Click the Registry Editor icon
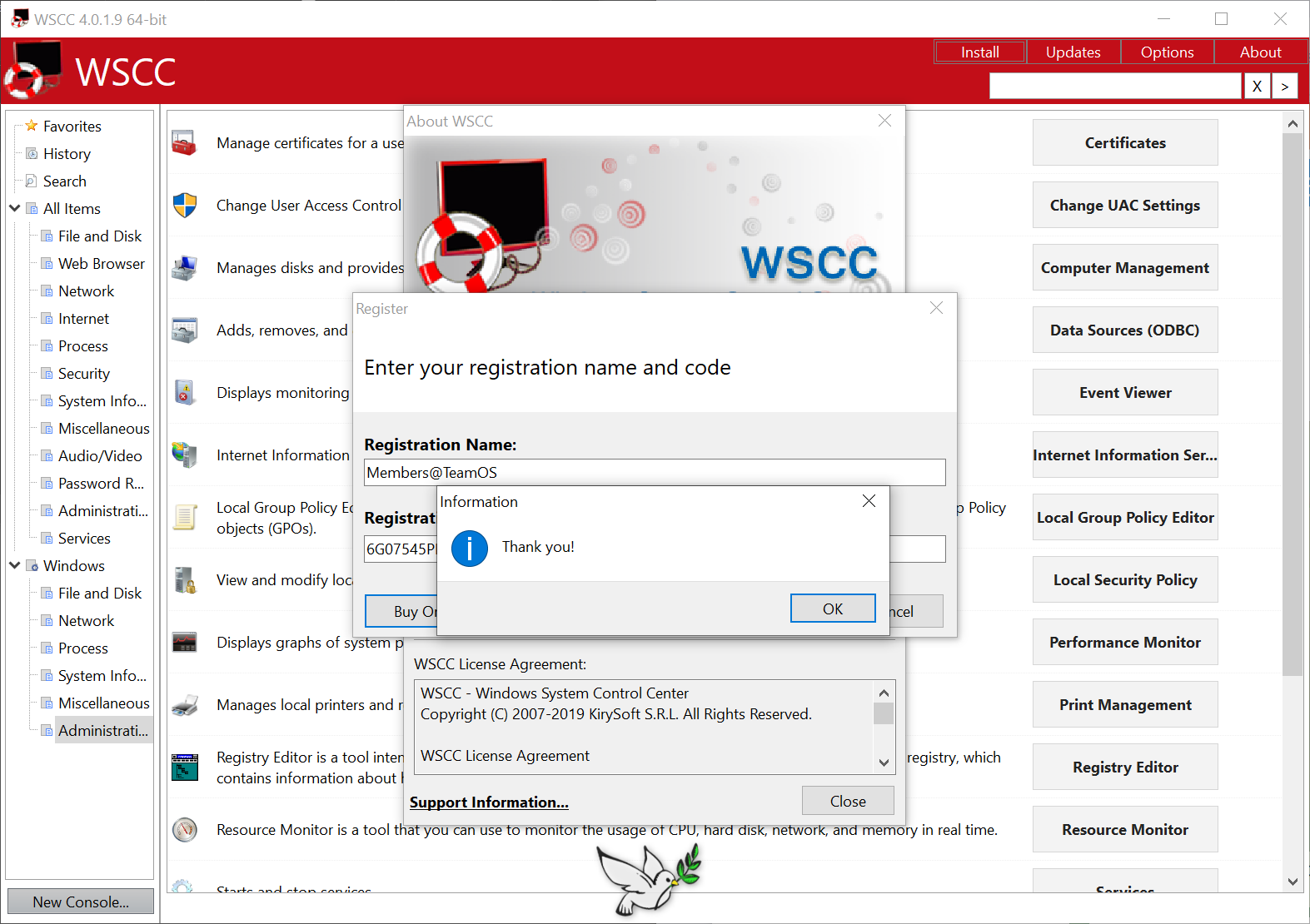The width and height of the screenshot is (1310, 924). tap(184, 768)
